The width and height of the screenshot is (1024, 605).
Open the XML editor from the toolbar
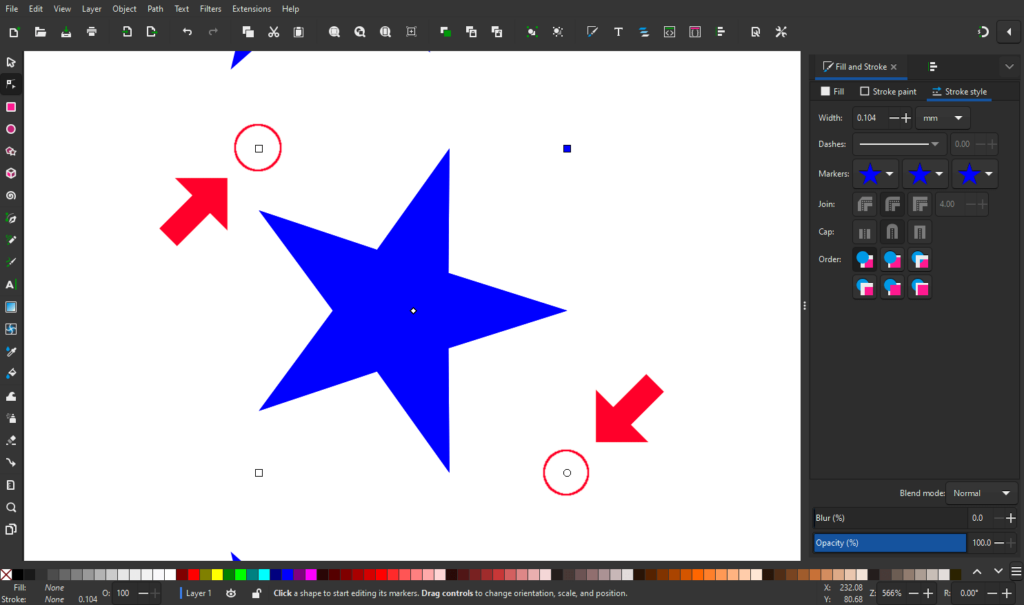(x=669, y=32)
